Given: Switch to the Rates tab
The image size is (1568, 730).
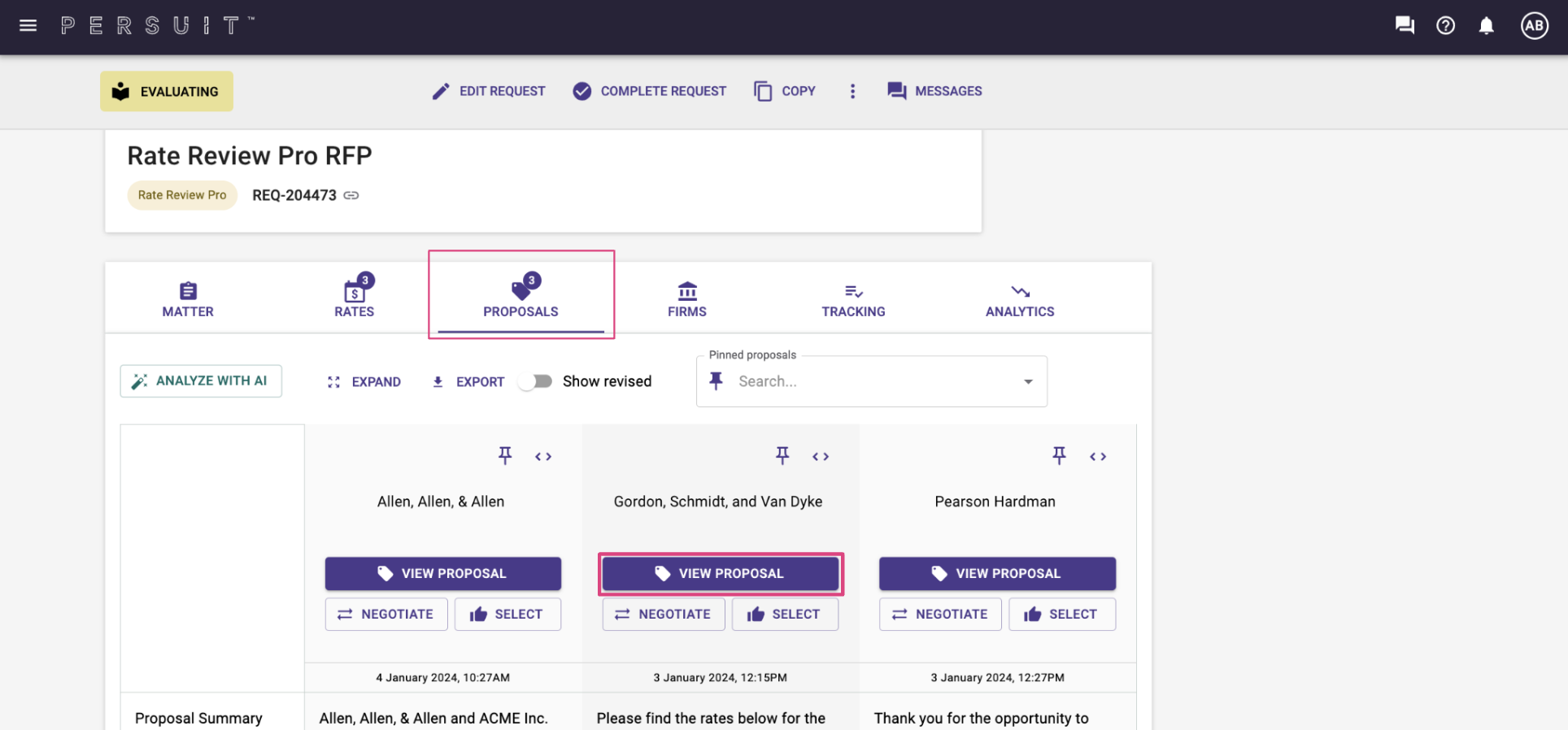Looking at the screenshot, I should coord(355,299).
